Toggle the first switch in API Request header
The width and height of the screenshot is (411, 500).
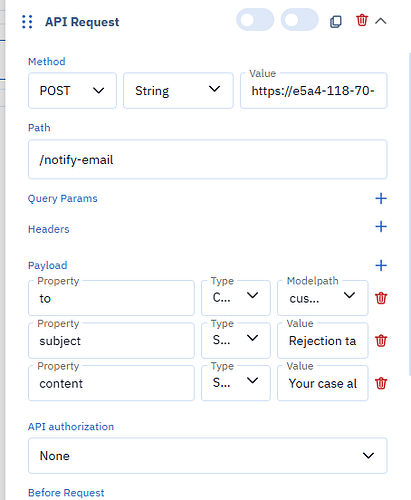click(x=255, y=20)
